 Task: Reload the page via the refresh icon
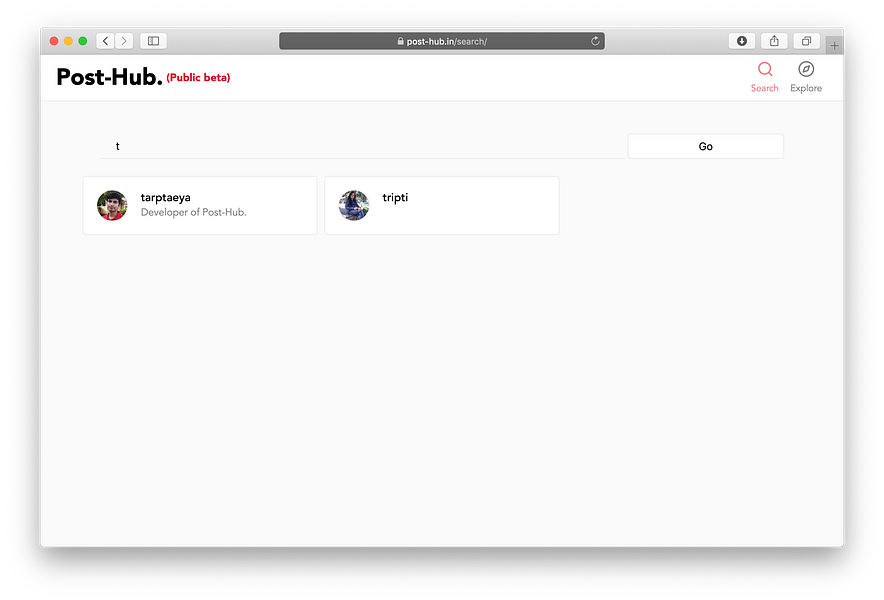tap(595, 41)
